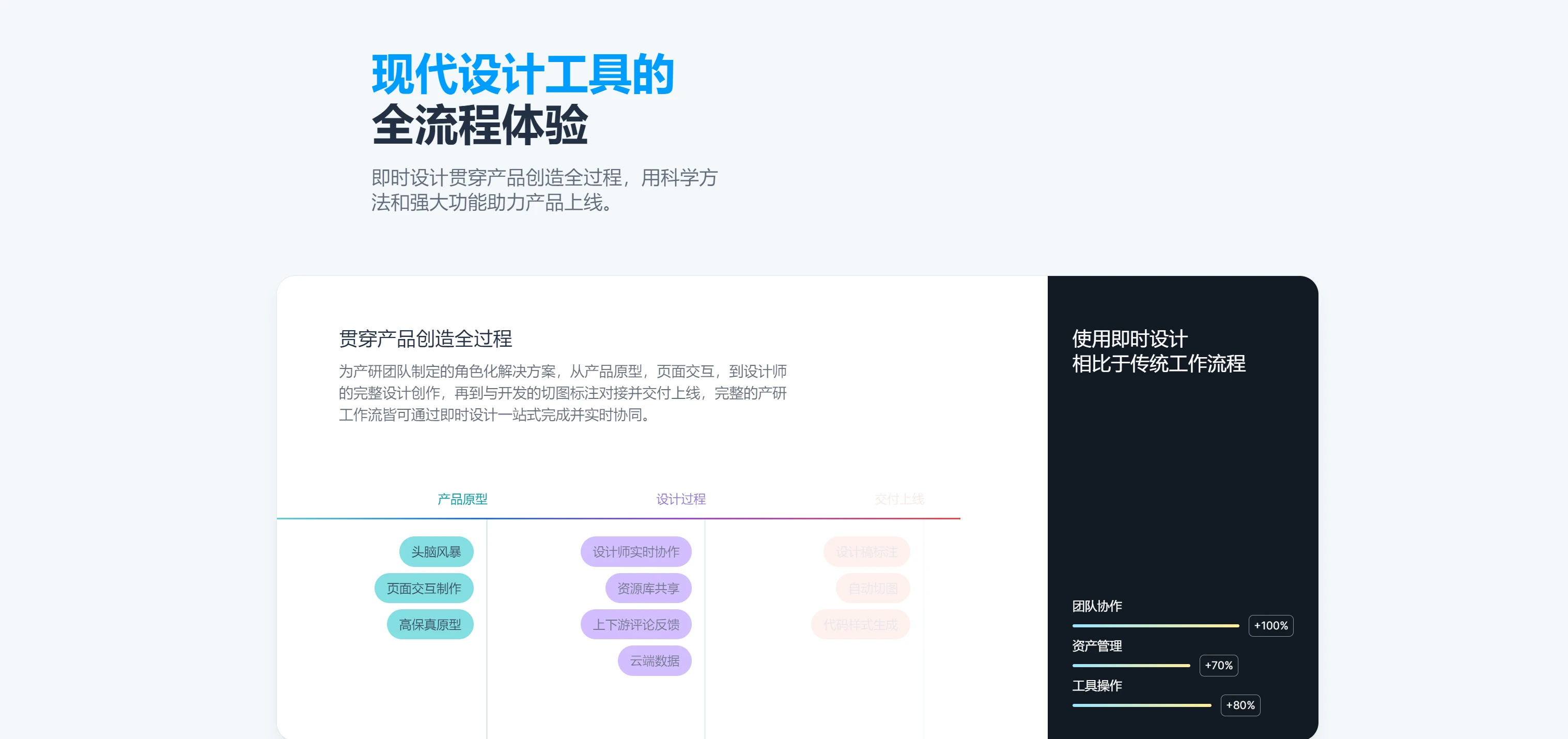This screenshot has height=739, width=1568.
Task: Click the 即时设计贯穿产品创造全过程 subtitle
Action: click(x=544, y=190)
